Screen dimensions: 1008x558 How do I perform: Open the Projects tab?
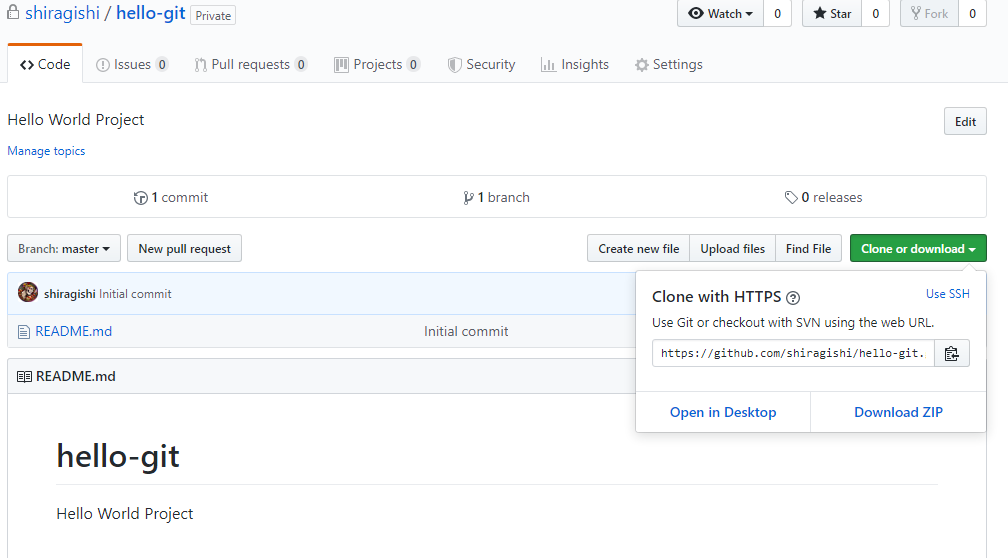click(x=377, y=64)
